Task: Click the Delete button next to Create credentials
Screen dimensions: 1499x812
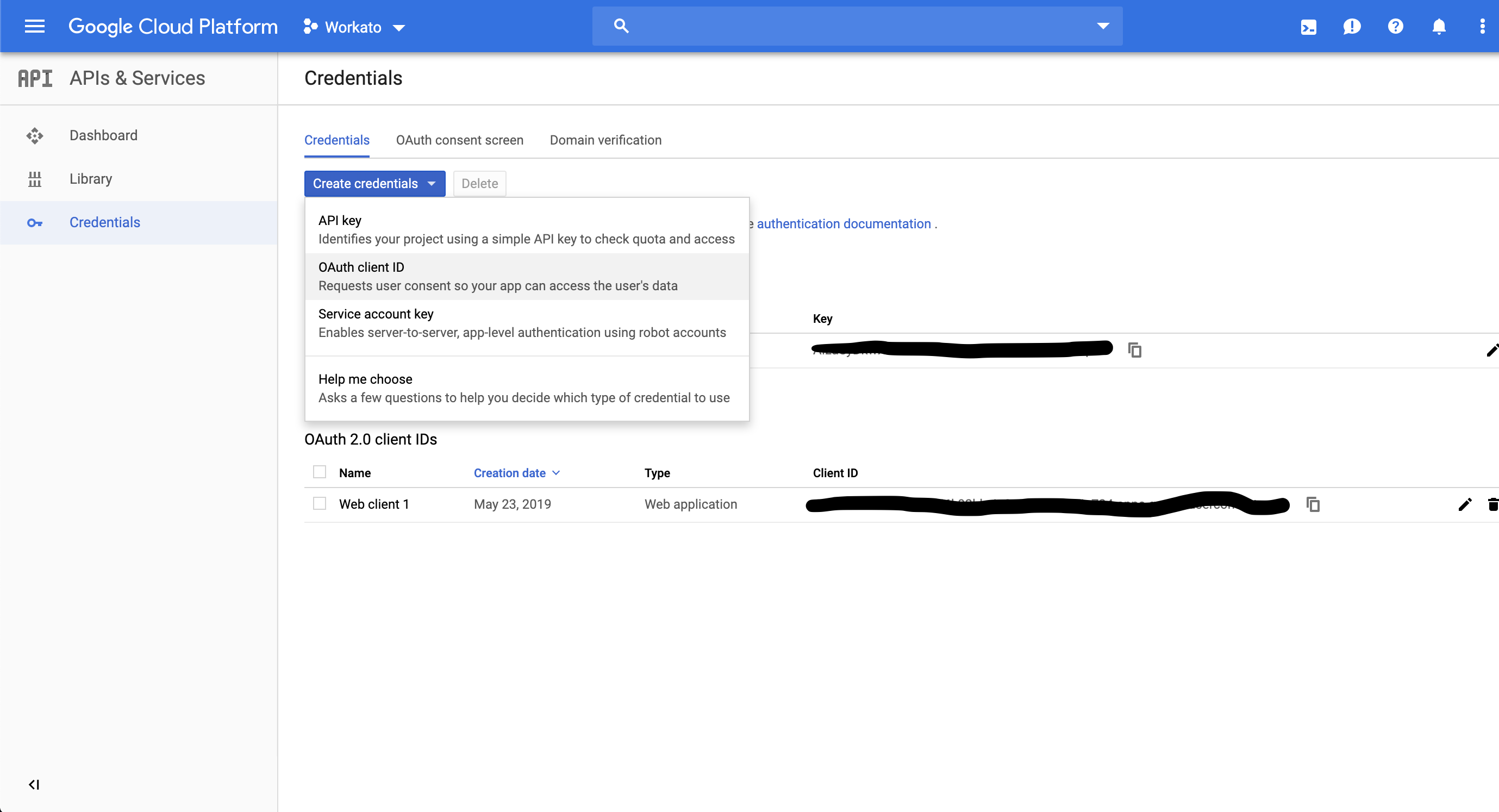Action: click(479, 183)
